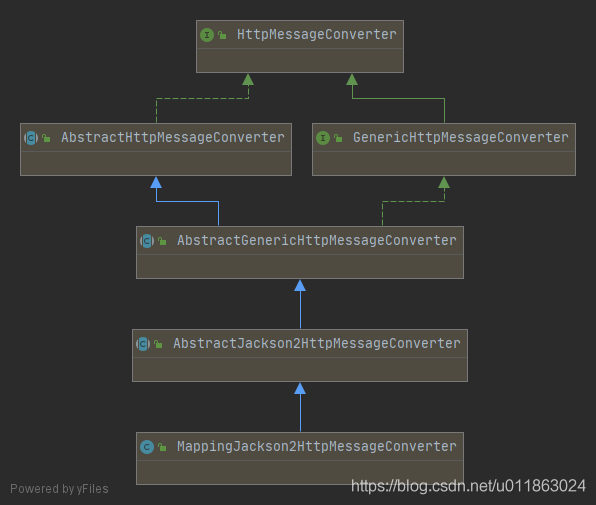Click the abstract class icon on AbstractJackson2HttpMessageConverter
Screen dimensions: 596x505
[143, 344]
